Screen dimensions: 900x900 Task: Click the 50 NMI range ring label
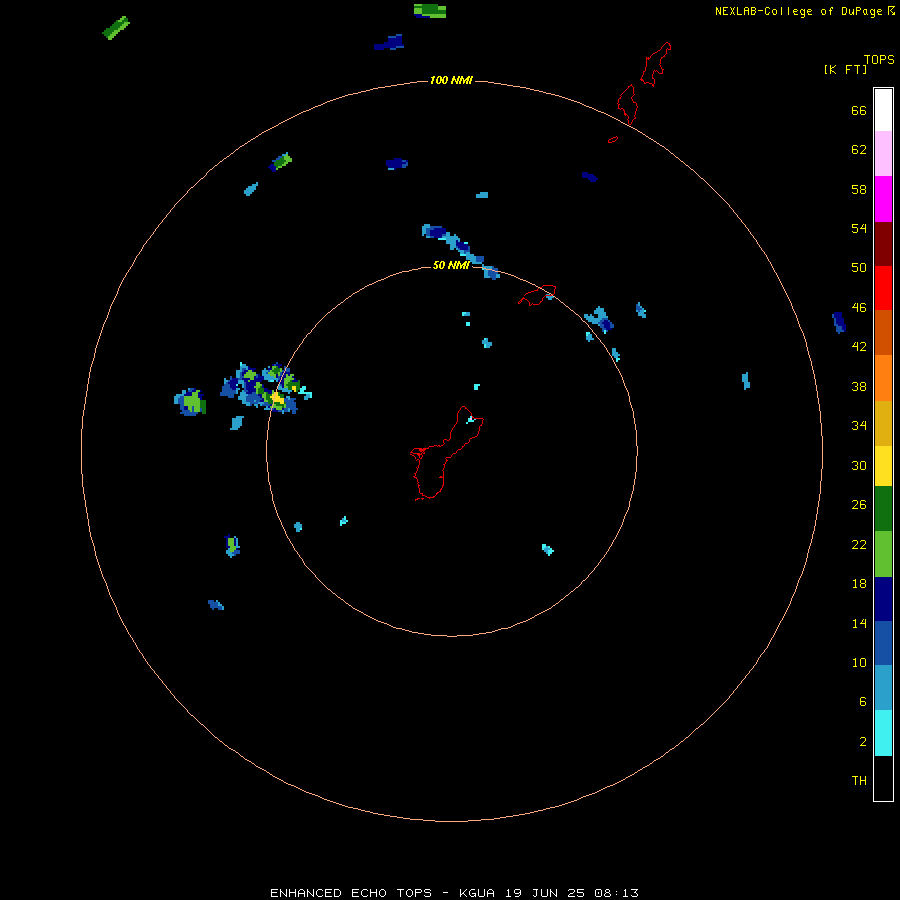[x=451, y=265]
